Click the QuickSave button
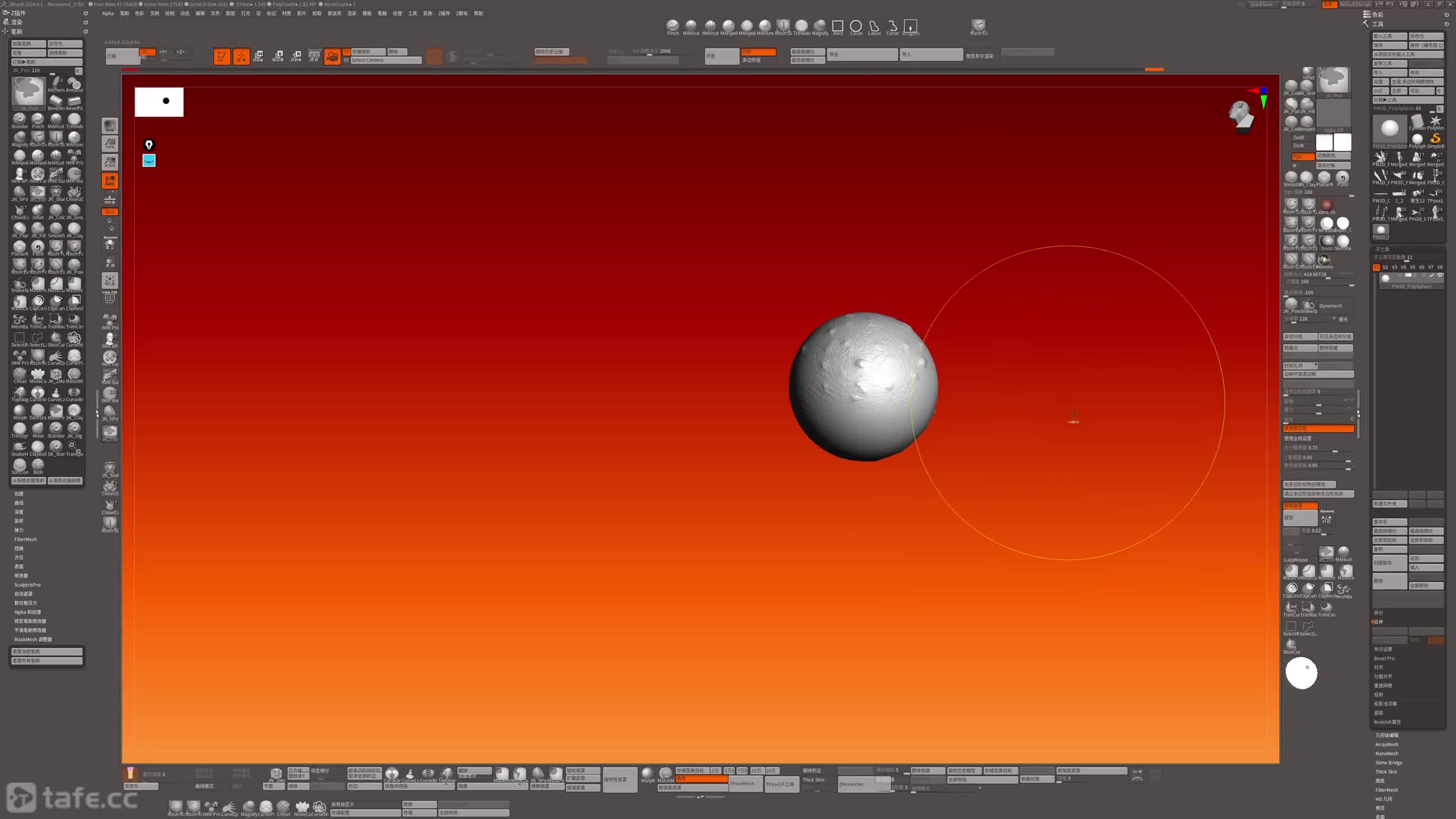The width and height of the screenshot is (1456, 819). [x=1261, y=5]
